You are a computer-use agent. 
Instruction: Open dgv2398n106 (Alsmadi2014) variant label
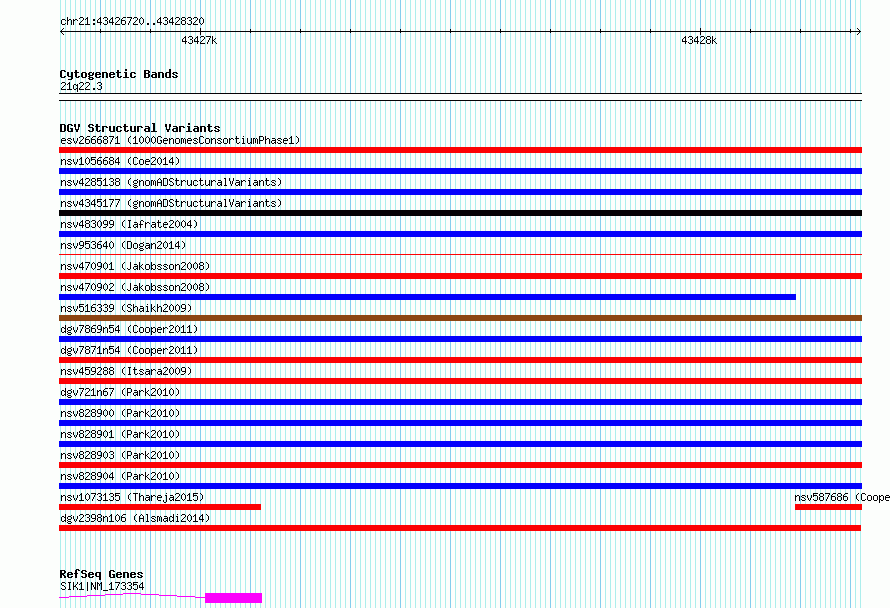pos(135,518)
